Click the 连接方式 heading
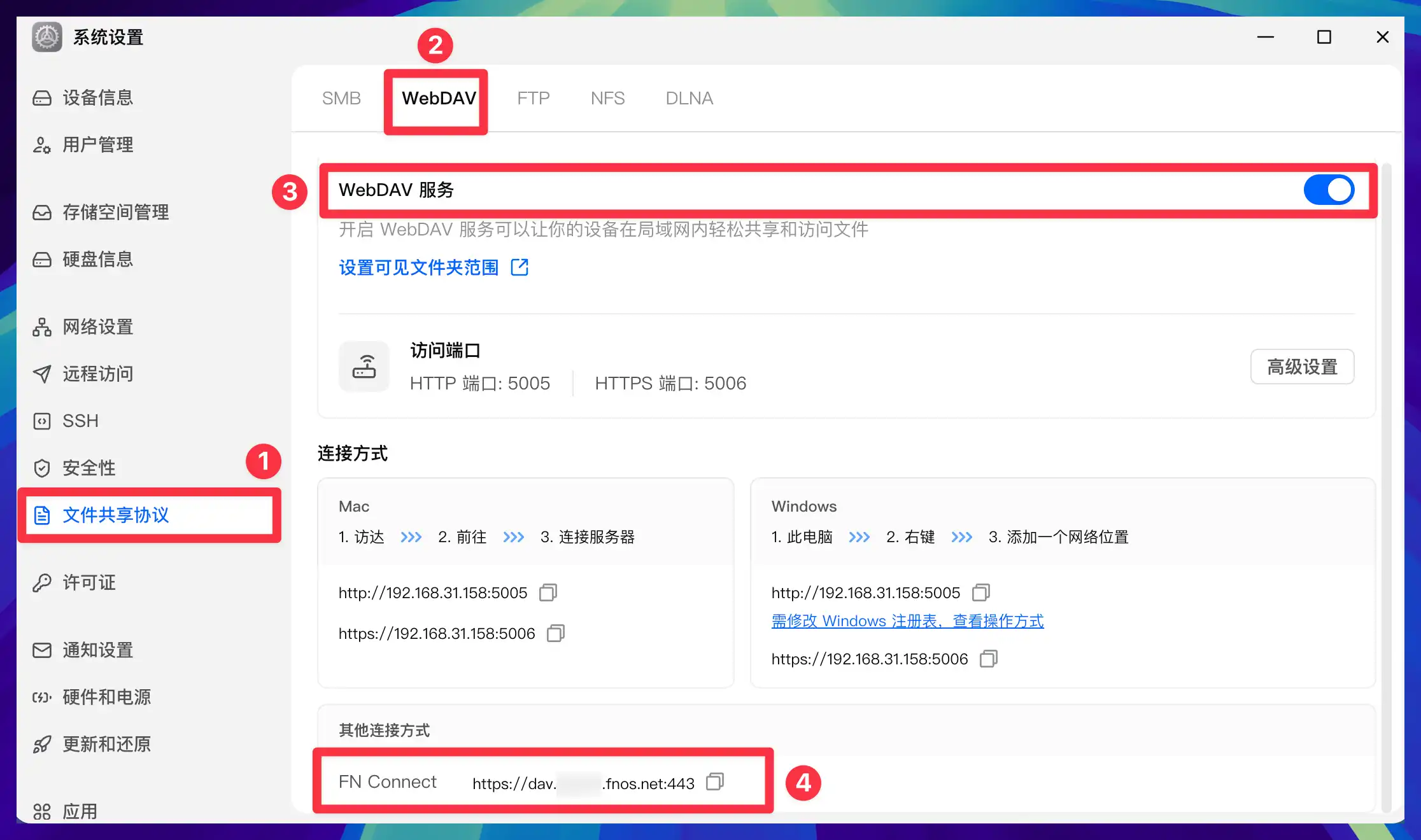Viewport: 1421px width, 840px height. click(352, 453)
